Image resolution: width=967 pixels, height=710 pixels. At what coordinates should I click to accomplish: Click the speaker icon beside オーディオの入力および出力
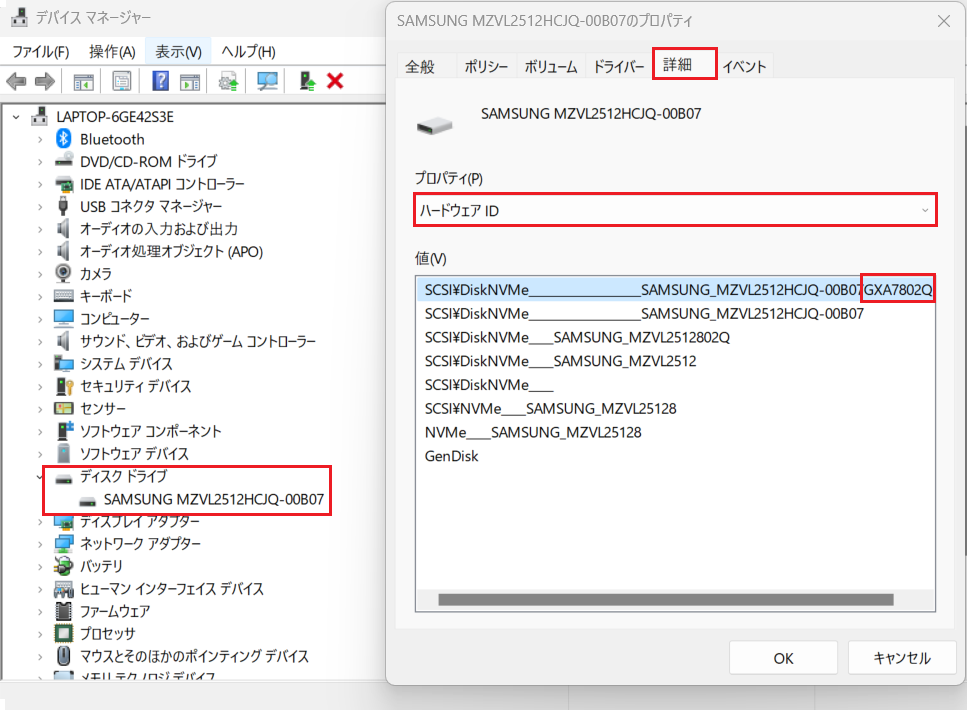pos(63,228)
